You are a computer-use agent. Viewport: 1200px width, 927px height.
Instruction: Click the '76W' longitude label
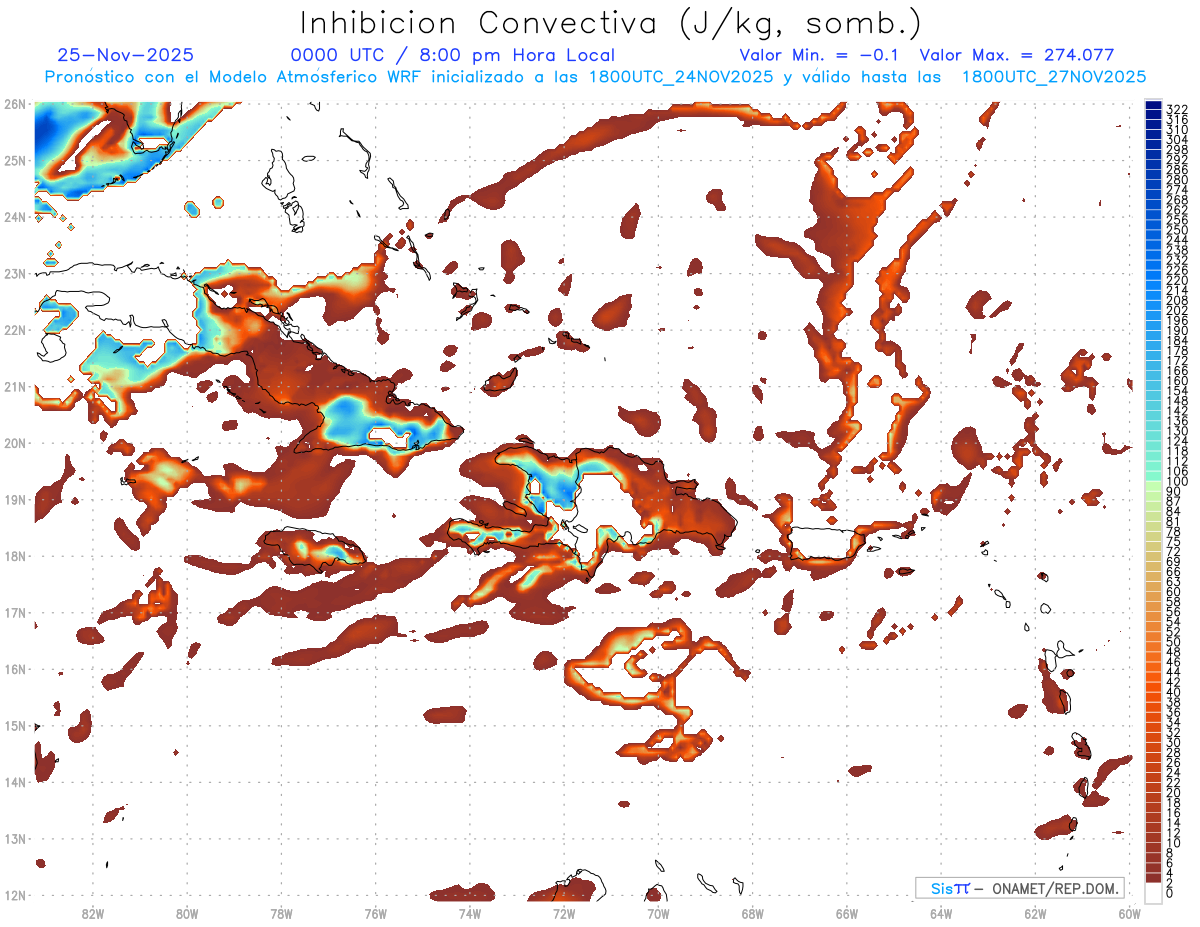coord(375,913)
